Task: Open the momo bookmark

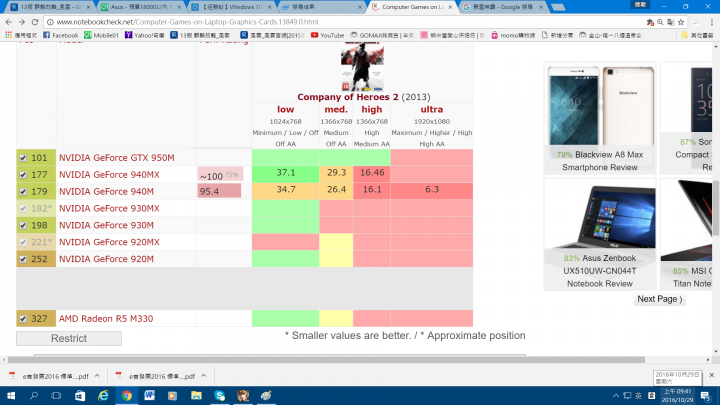Action: (x=513, y=35)
